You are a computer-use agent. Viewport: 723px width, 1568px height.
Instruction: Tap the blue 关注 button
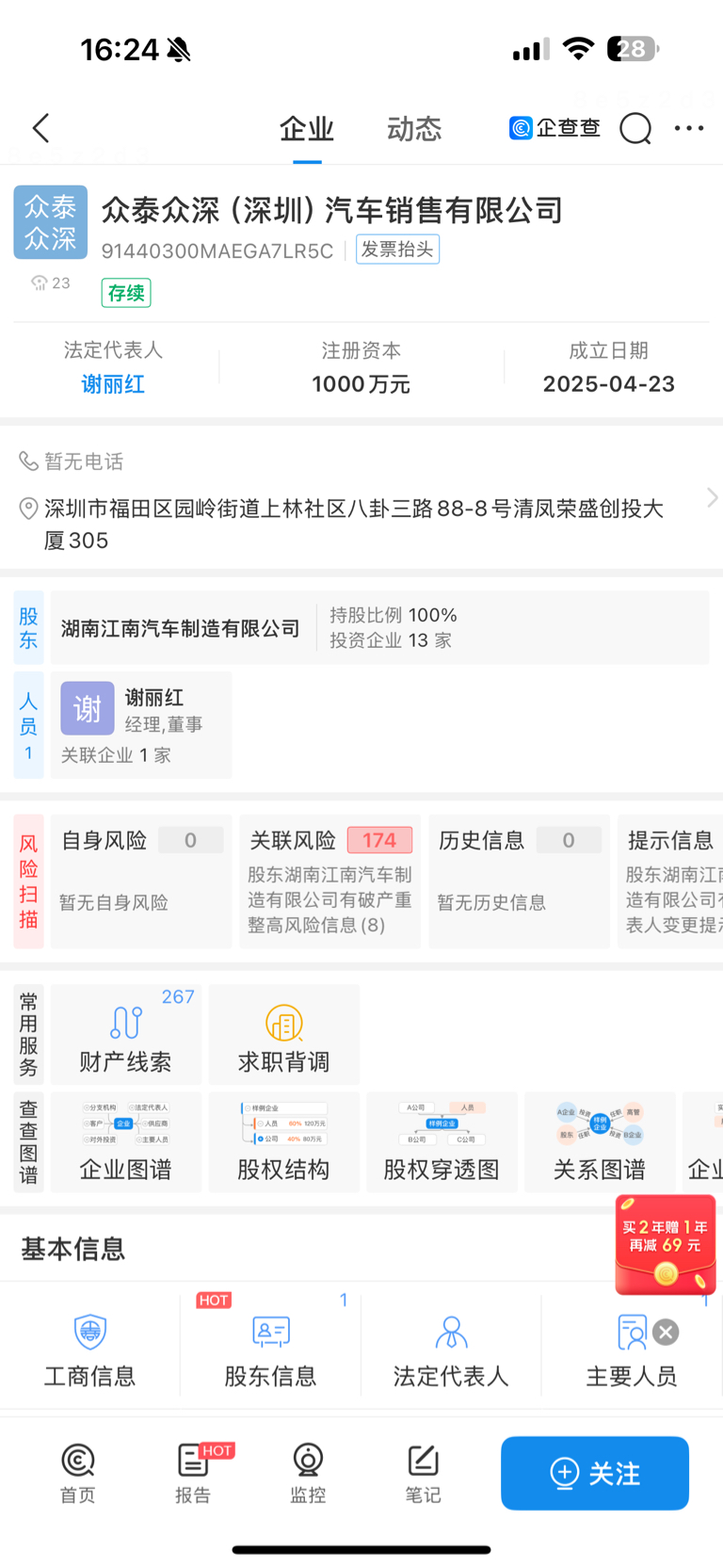click(x=595, y=1473)
